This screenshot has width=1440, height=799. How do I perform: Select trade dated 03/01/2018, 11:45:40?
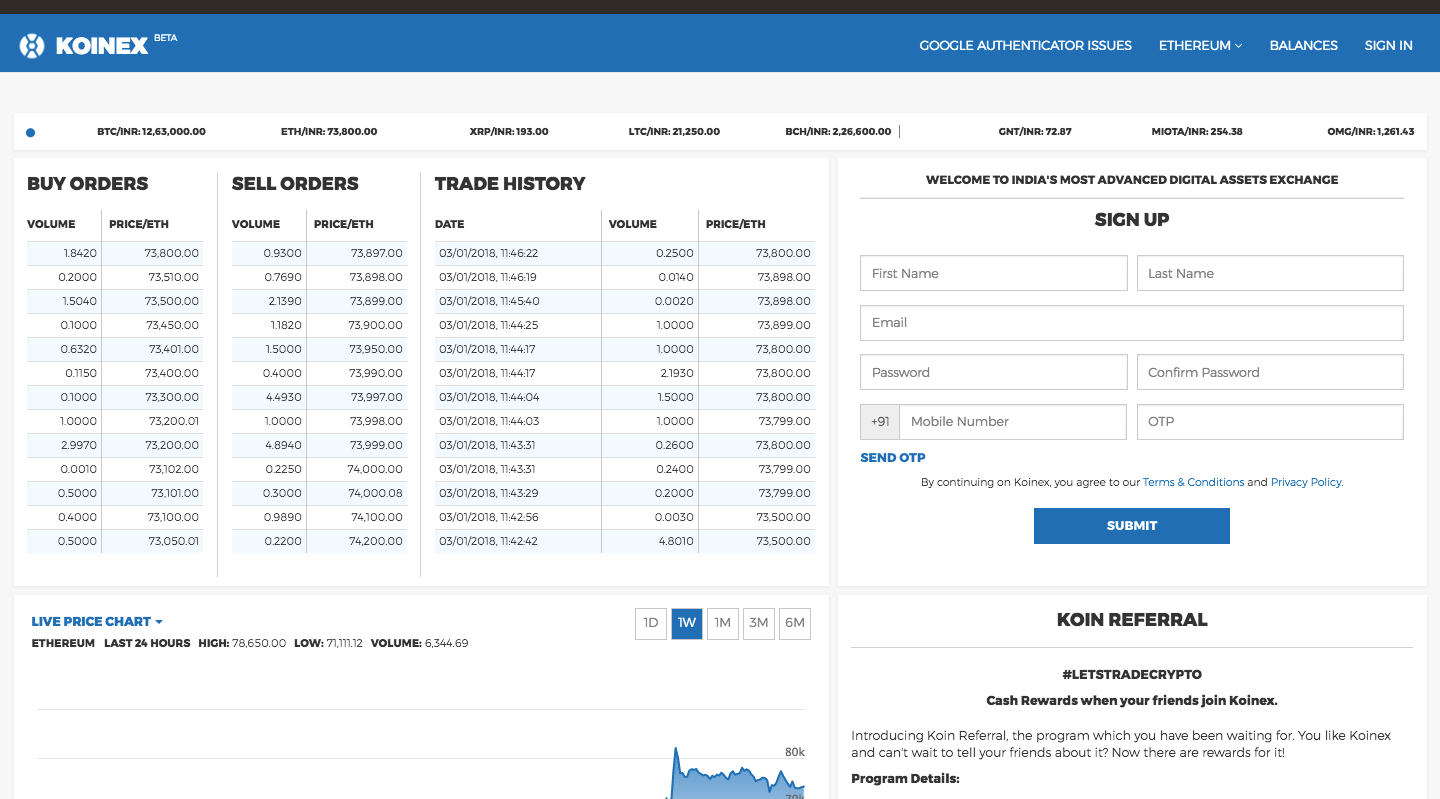[625, 301]
